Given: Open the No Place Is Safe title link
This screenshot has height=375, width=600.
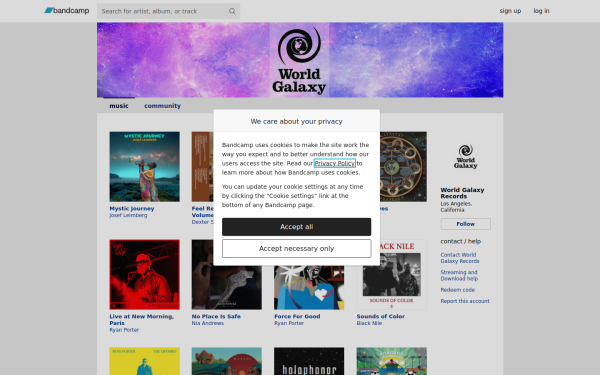Looking at the screenshot, I should click(x=216, y=316).
